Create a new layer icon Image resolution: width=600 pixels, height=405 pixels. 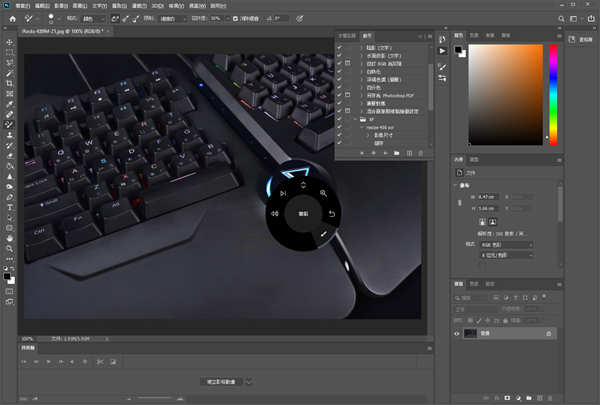click(x=540, y=398)
